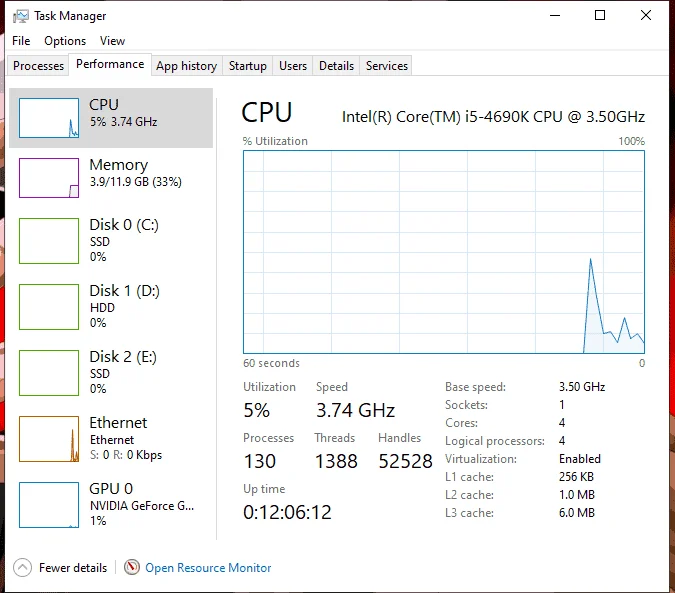
Task: Select the Performance tab
Action: click(110, 64)
